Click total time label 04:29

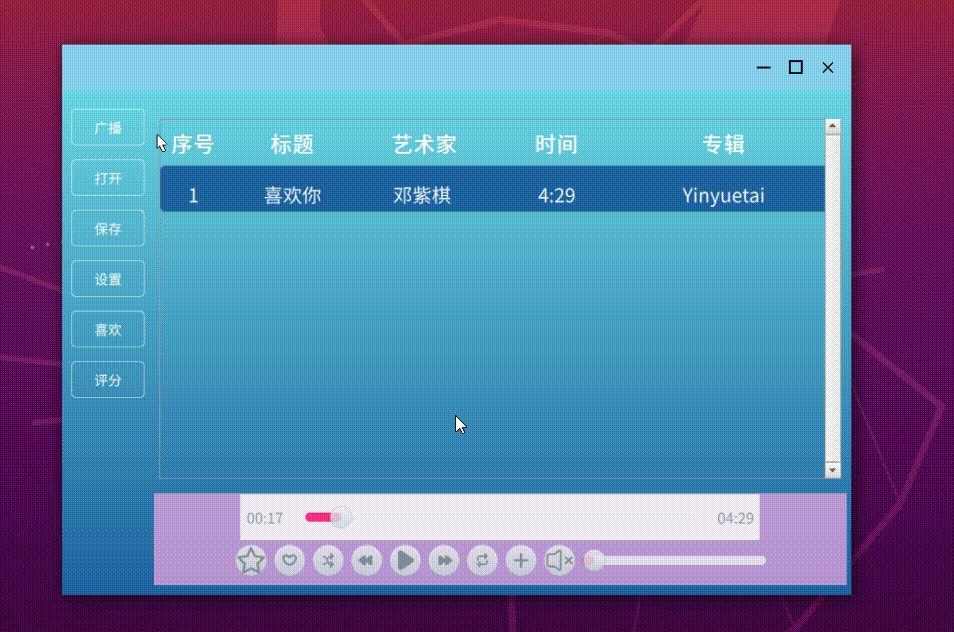click(x=735, y=518)
